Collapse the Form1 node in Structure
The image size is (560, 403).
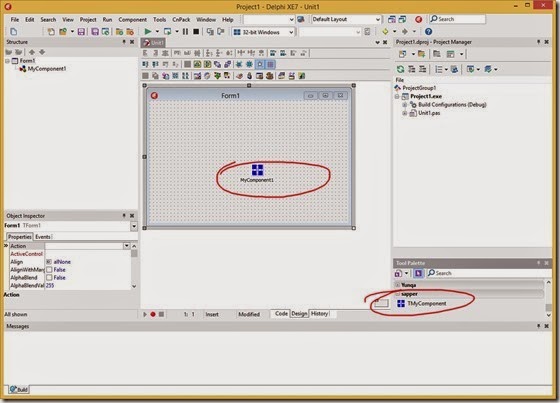coord(8,61)
